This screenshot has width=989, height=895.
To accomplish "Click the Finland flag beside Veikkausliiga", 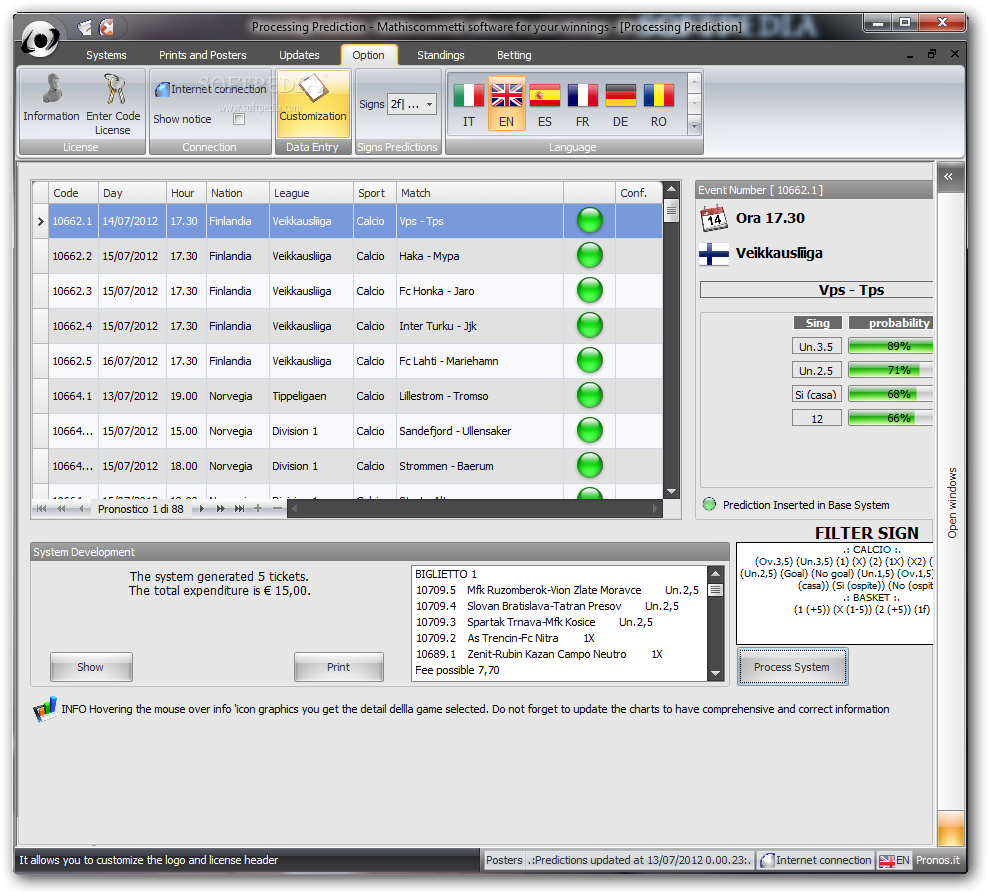I will pos(714,254).
